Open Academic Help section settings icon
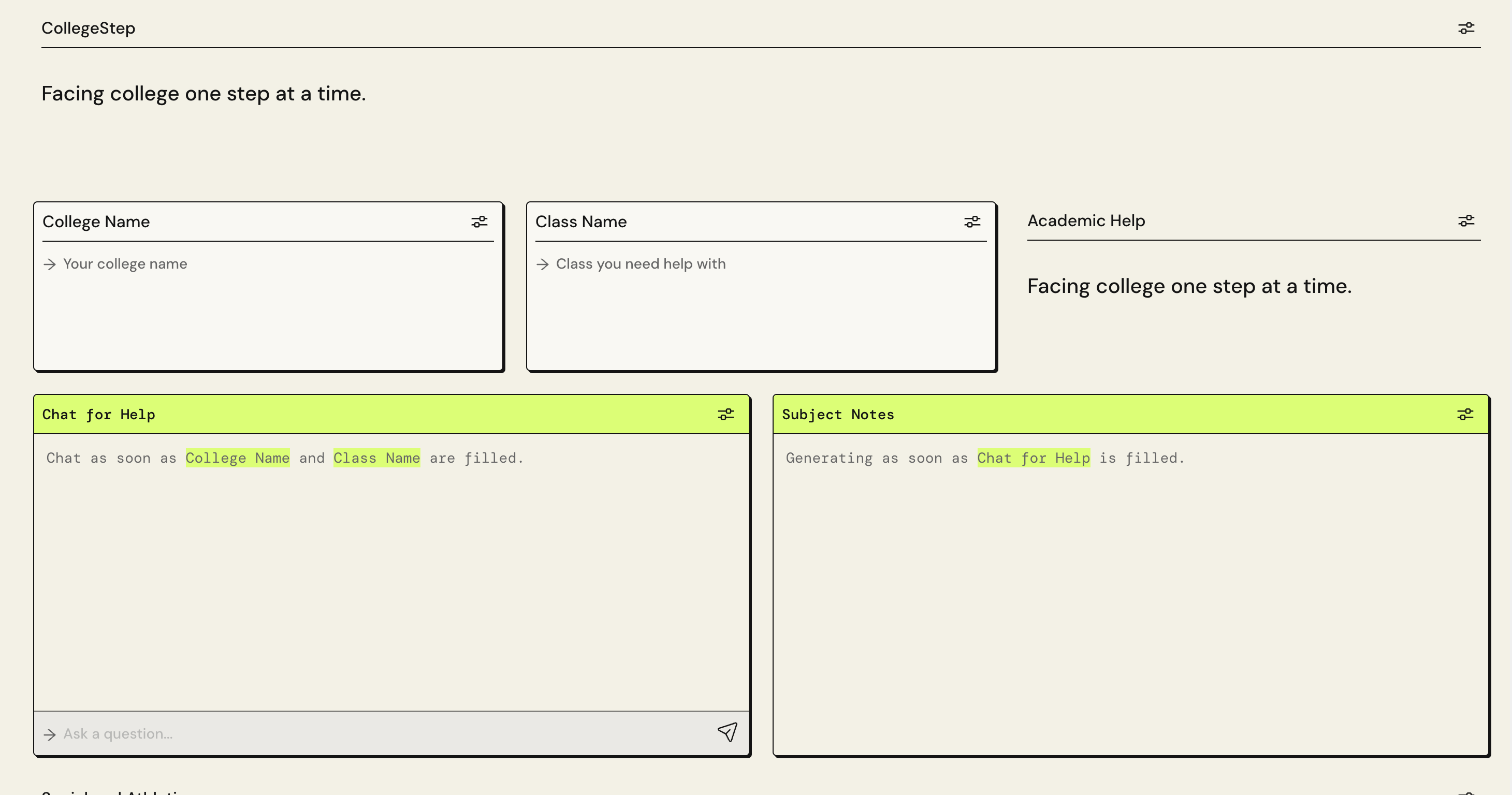This screenshot has height=795, width=1512. coord(1465,220)
